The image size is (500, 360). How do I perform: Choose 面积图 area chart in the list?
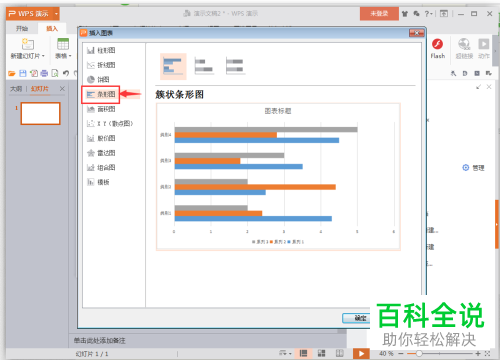tap(101, 109)
